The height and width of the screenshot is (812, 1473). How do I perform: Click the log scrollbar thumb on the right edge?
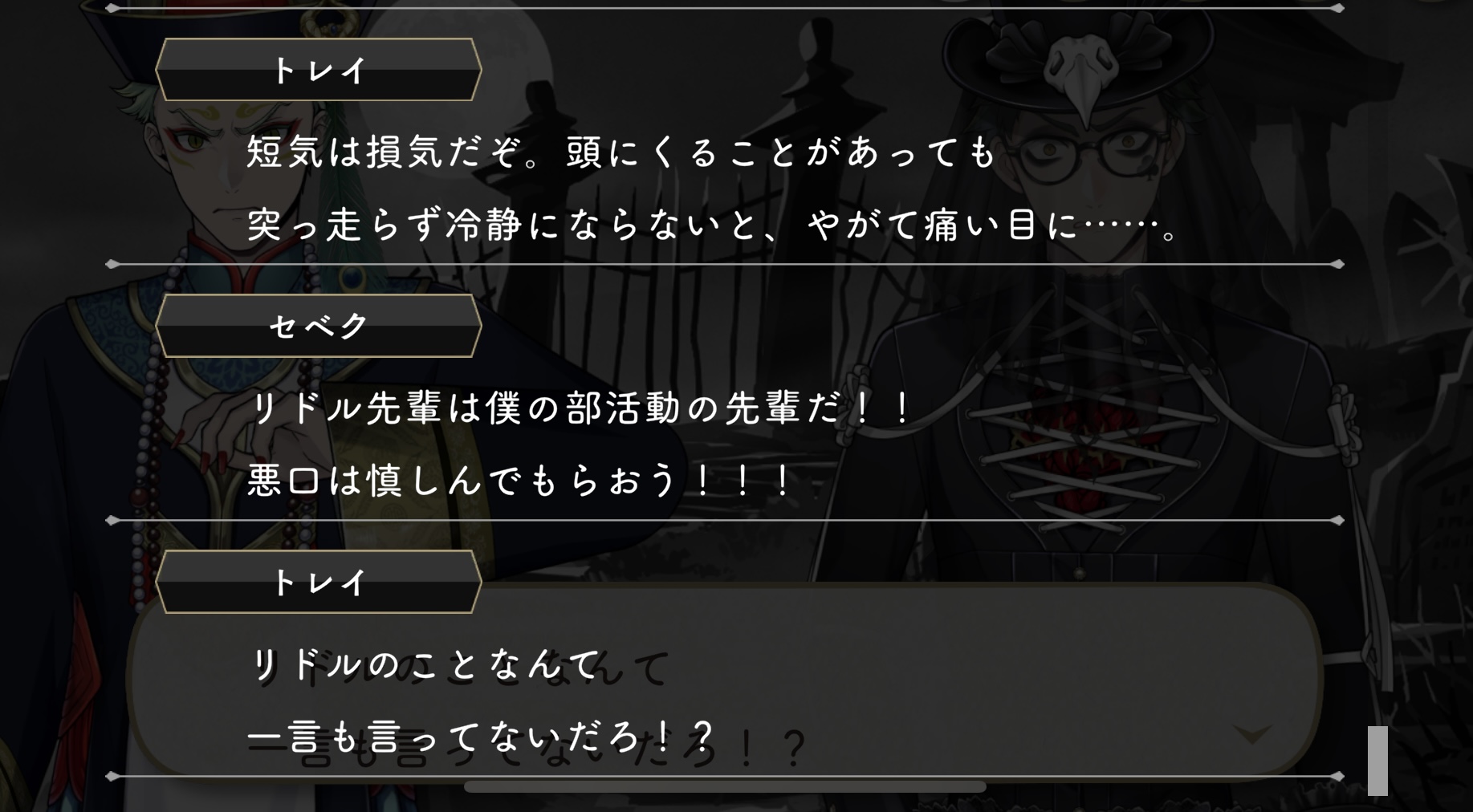(1377, 761)
